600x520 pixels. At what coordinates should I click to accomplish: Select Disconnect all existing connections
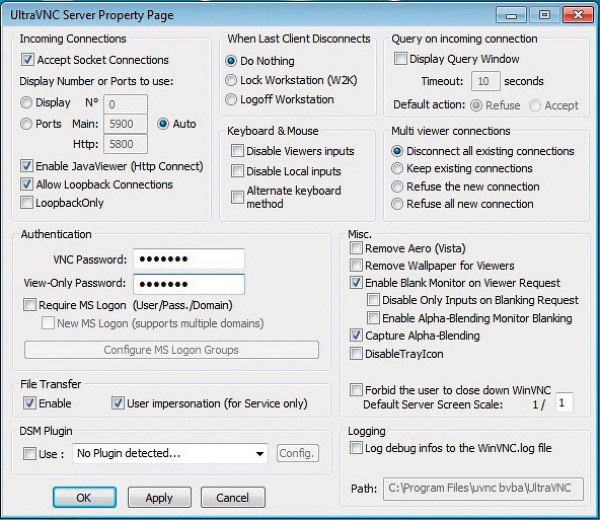[x=397, y=151]
